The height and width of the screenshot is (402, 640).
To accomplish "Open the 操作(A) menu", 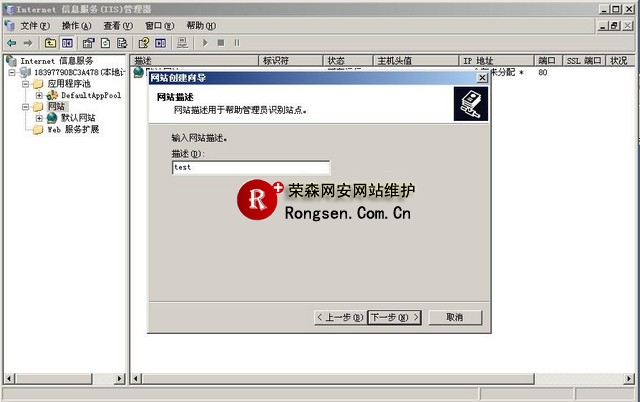I will (76, 25).
